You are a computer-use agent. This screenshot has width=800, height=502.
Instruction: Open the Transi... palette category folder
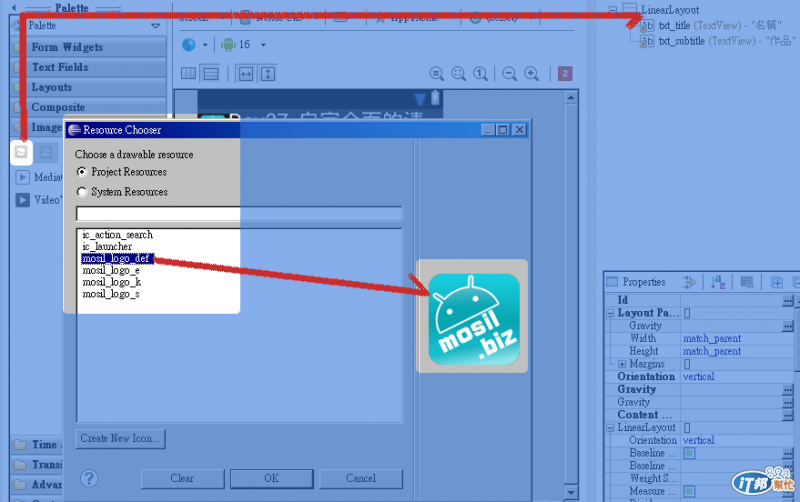(20, 465)
